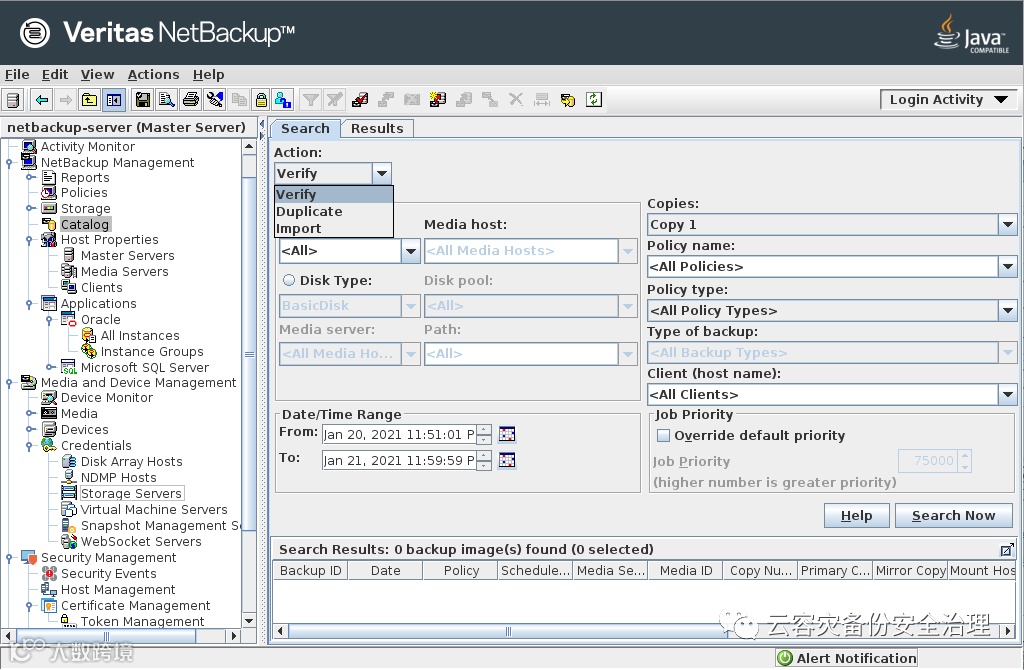Open the View menu
This screenshot has height=670, width=1024.
tap(97, 74)
